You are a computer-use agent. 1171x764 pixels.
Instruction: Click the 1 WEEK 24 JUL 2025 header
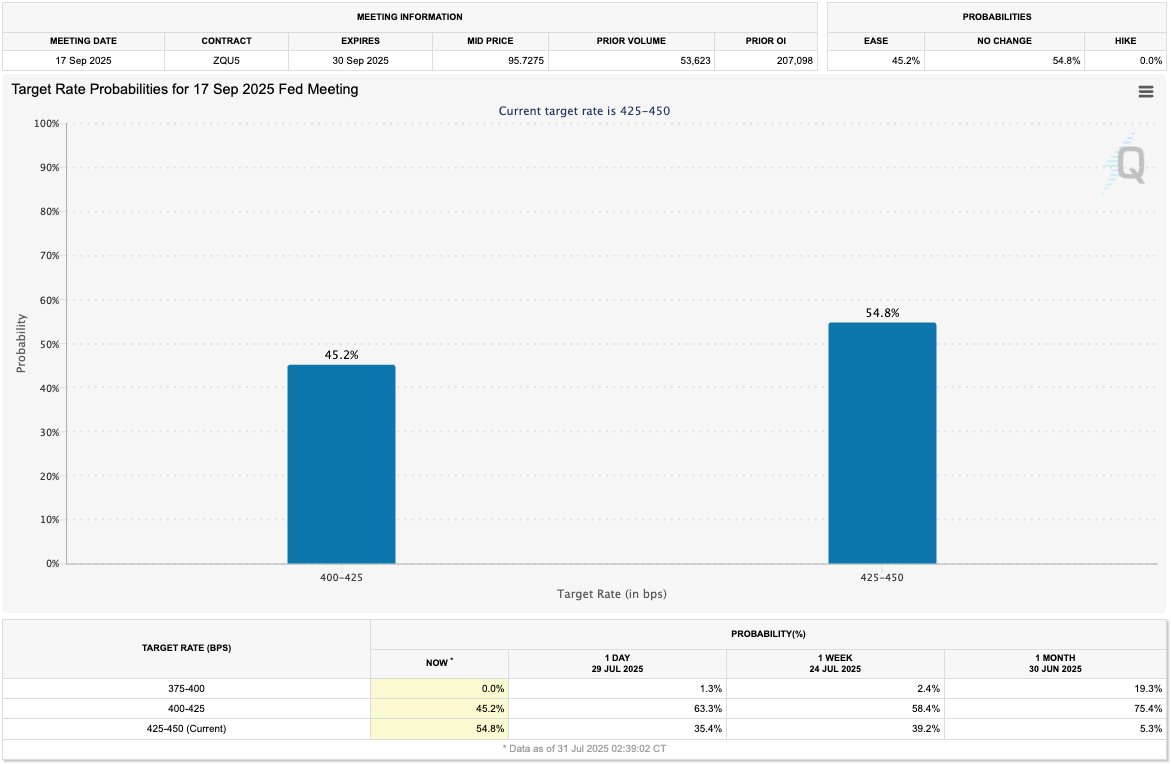coord(835,662)
